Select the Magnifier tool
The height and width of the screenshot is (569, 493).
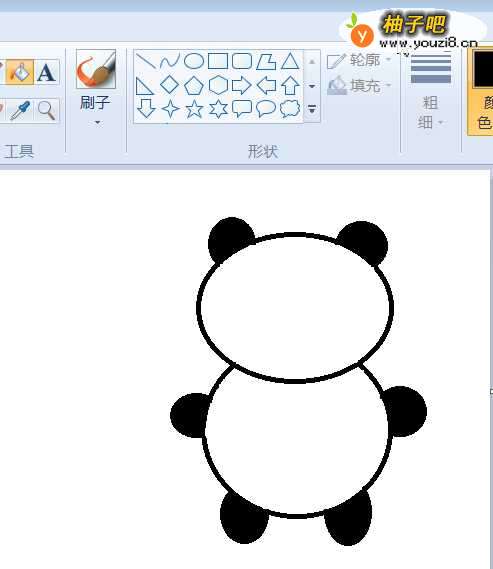click(x=46, y=110)
